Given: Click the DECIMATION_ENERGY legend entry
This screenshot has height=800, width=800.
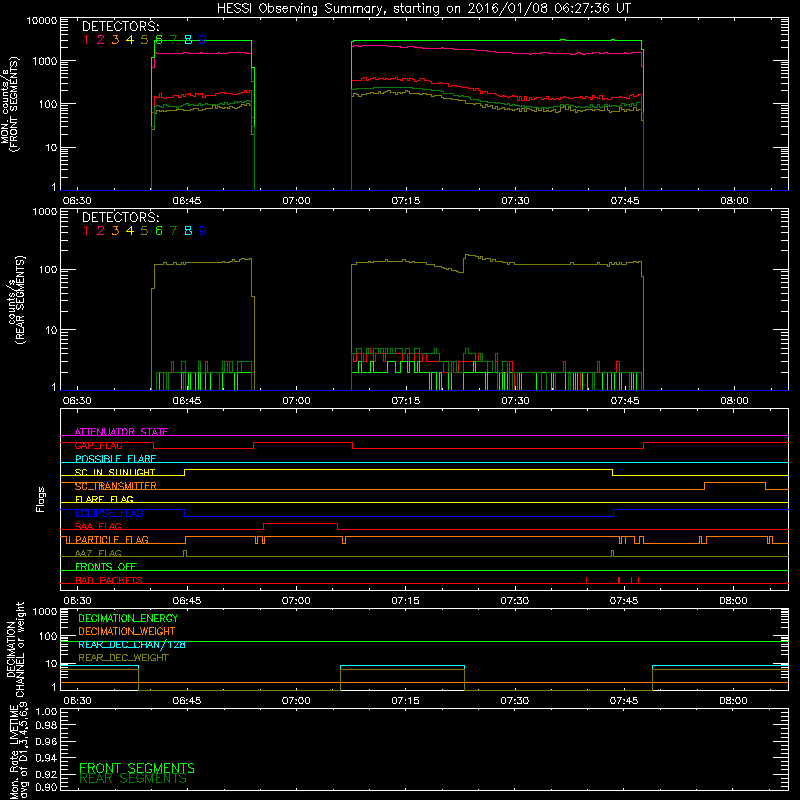Looking at the screenshot, I should (x=128, y=618).
